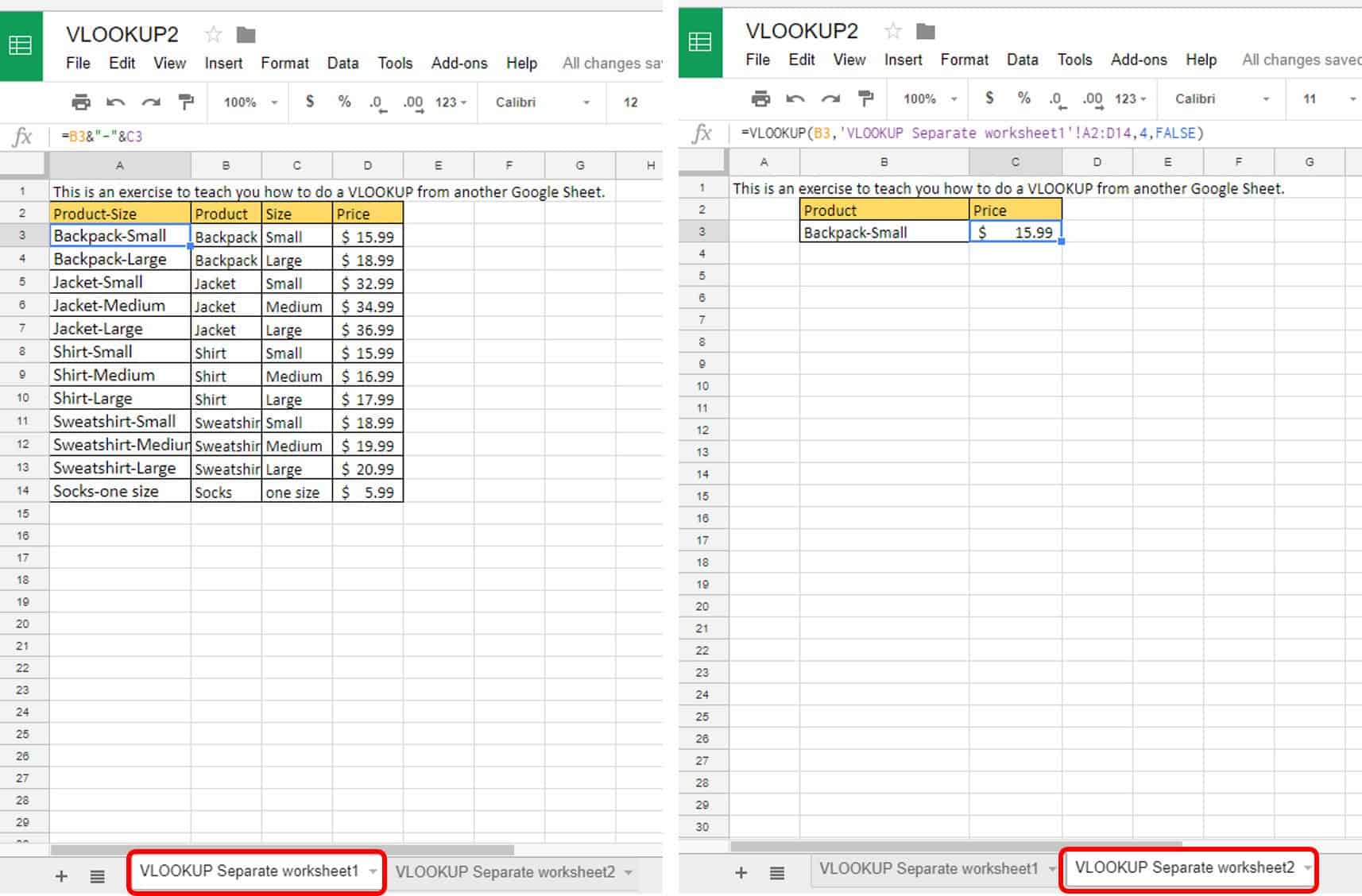Click the redo arrow in the left window

151,102
